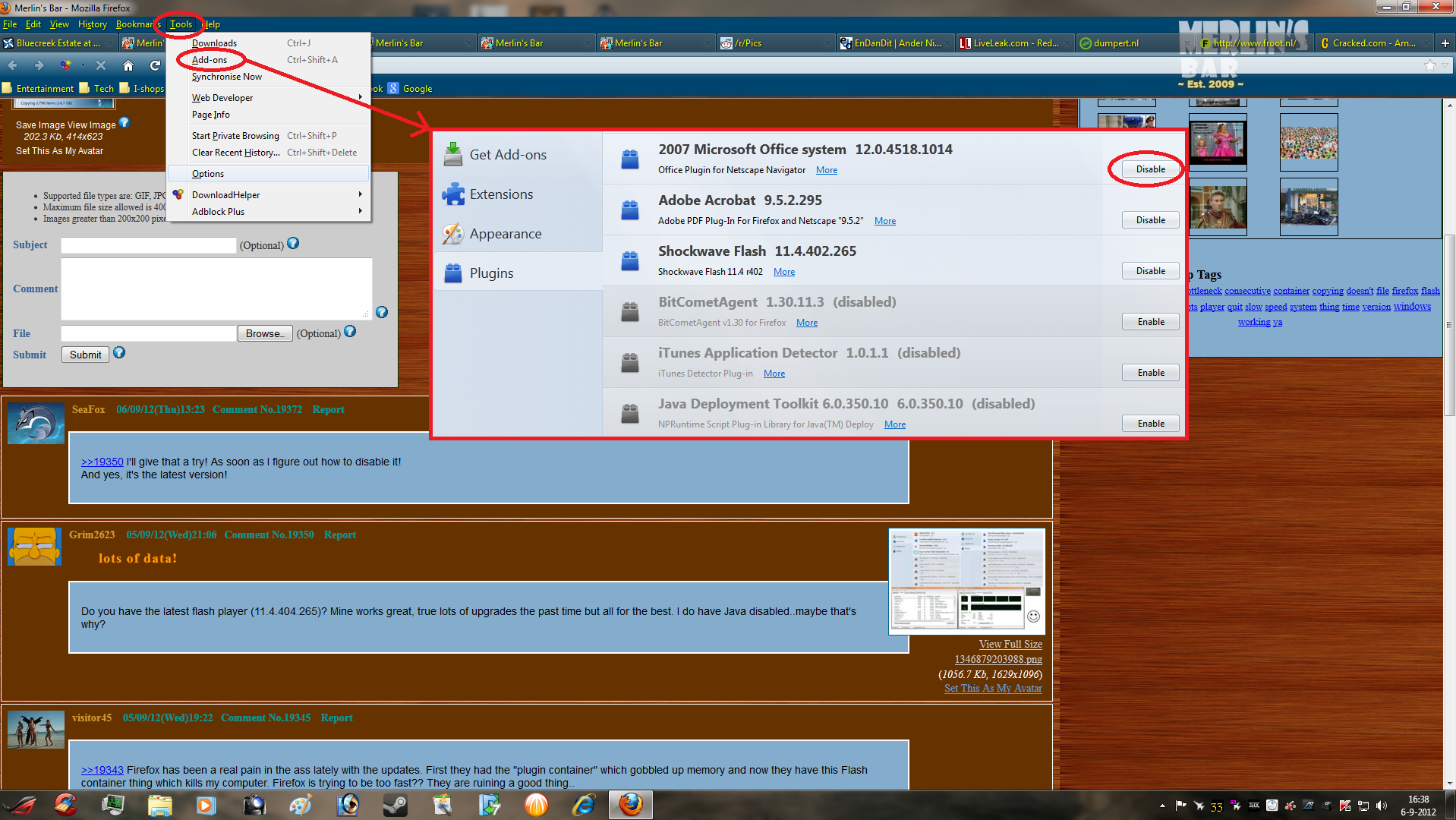This screenshot has height=820, width=1456.
Task: Open the crowd photo thumbnail in sidebar
Action: point(1309,142)
